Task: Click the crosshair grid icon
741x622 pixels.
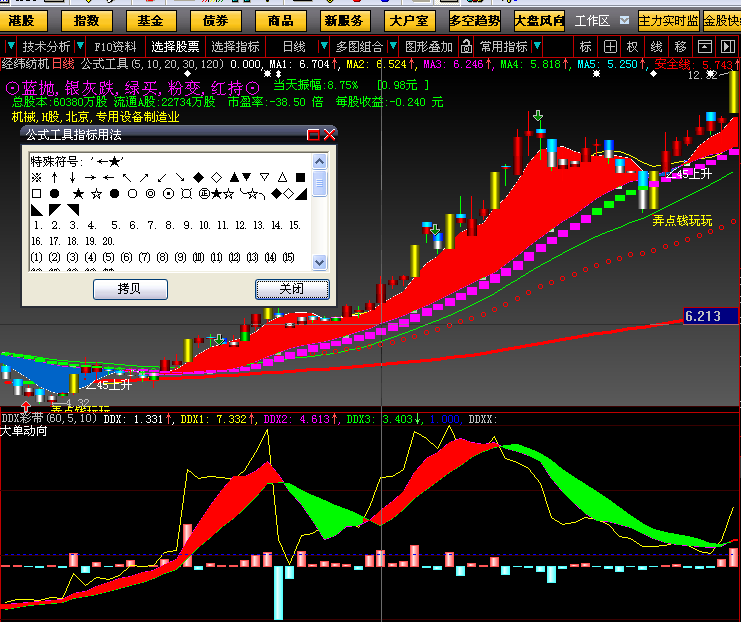Action: (x=610, y=47)
